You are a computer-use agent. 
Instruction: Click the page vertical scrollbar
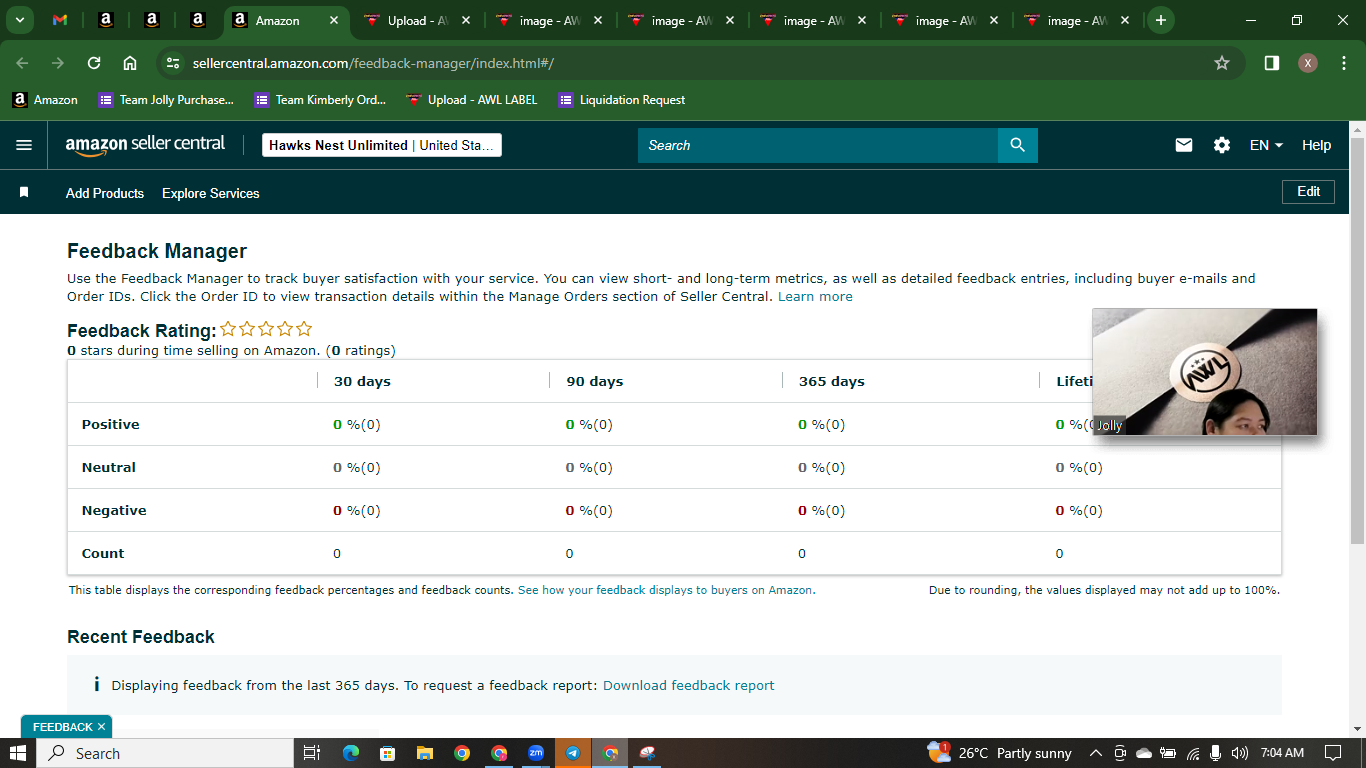pos(1357,340)
